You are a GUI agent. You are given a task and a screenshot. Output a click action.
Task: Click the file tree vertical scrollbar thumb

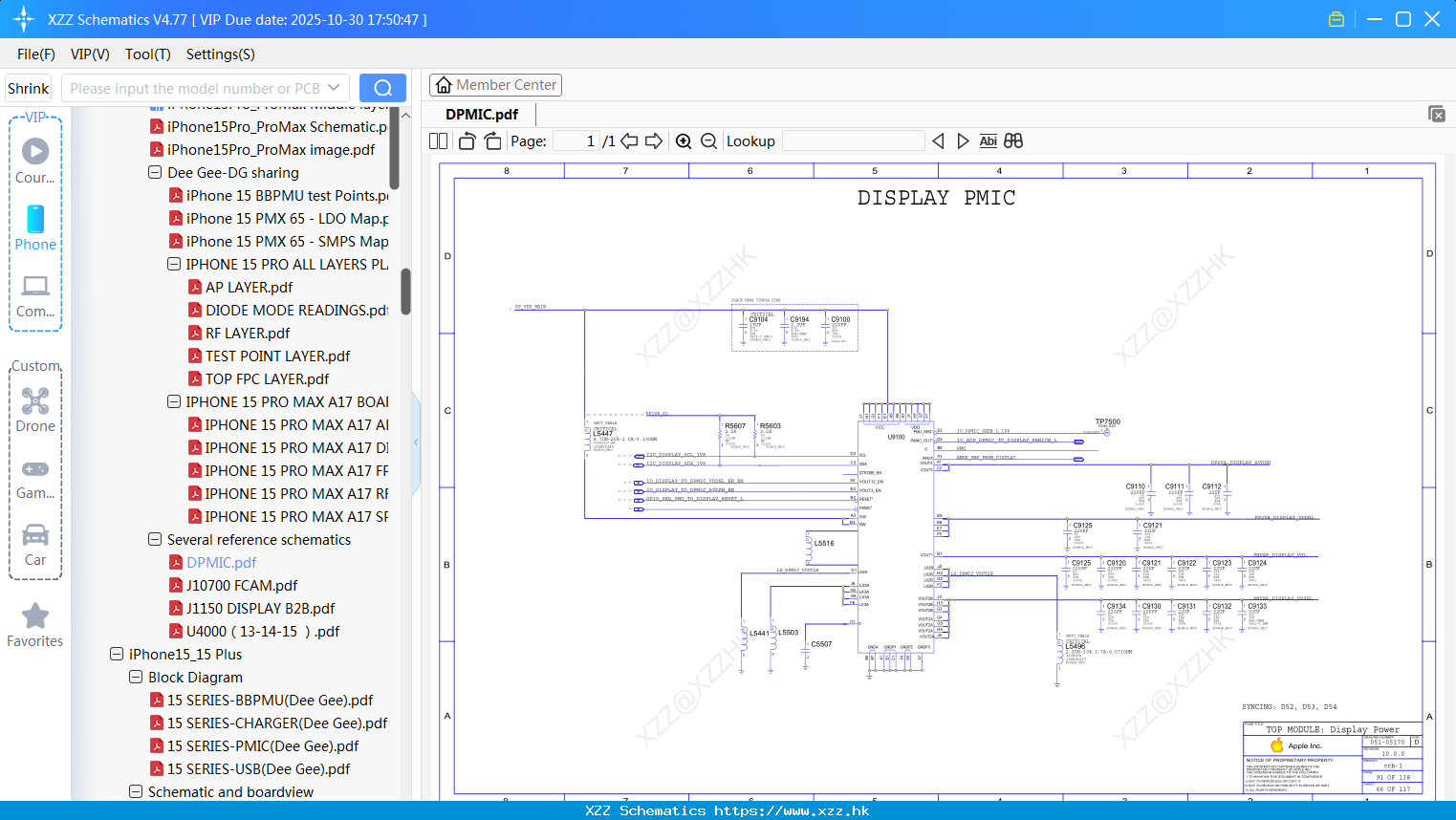405,291
